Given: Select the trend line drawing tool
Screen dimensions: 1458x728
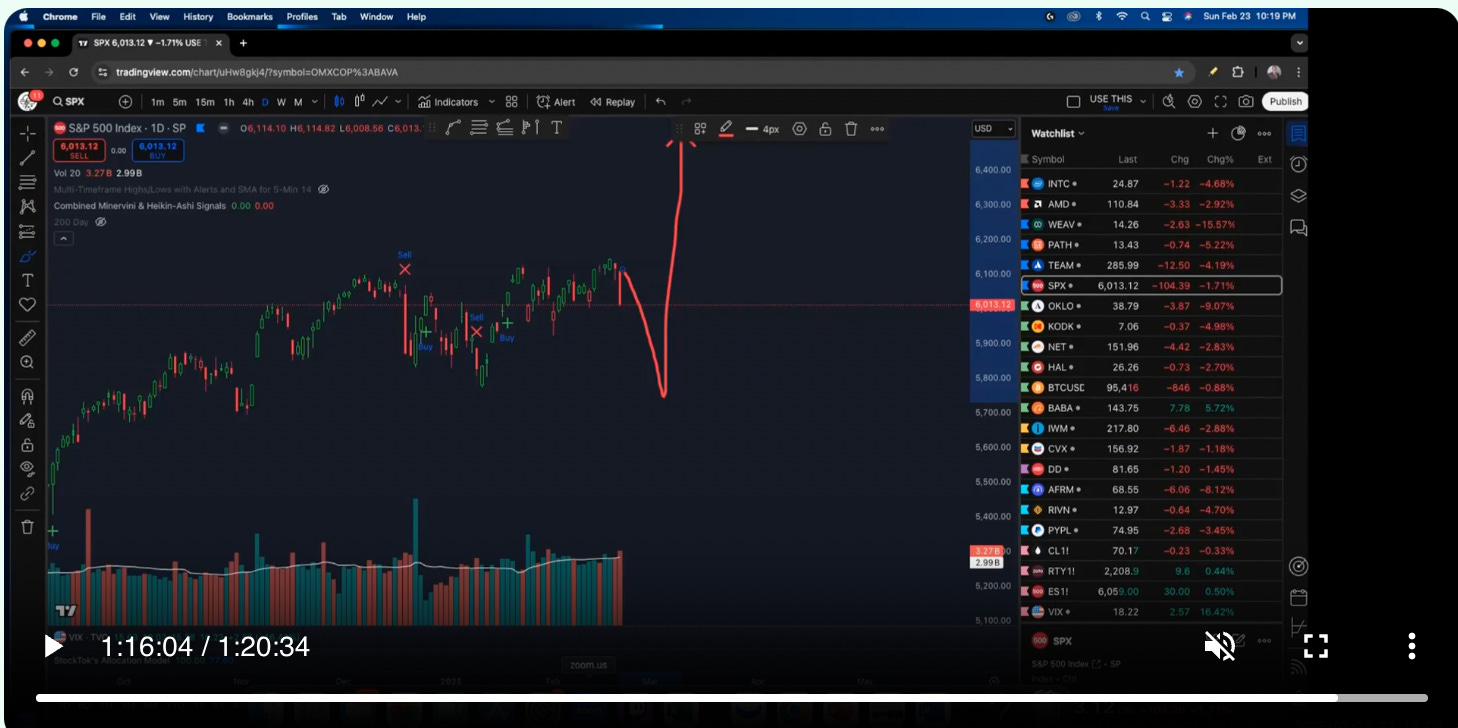Looking at the screenshot, I should 27,157.
